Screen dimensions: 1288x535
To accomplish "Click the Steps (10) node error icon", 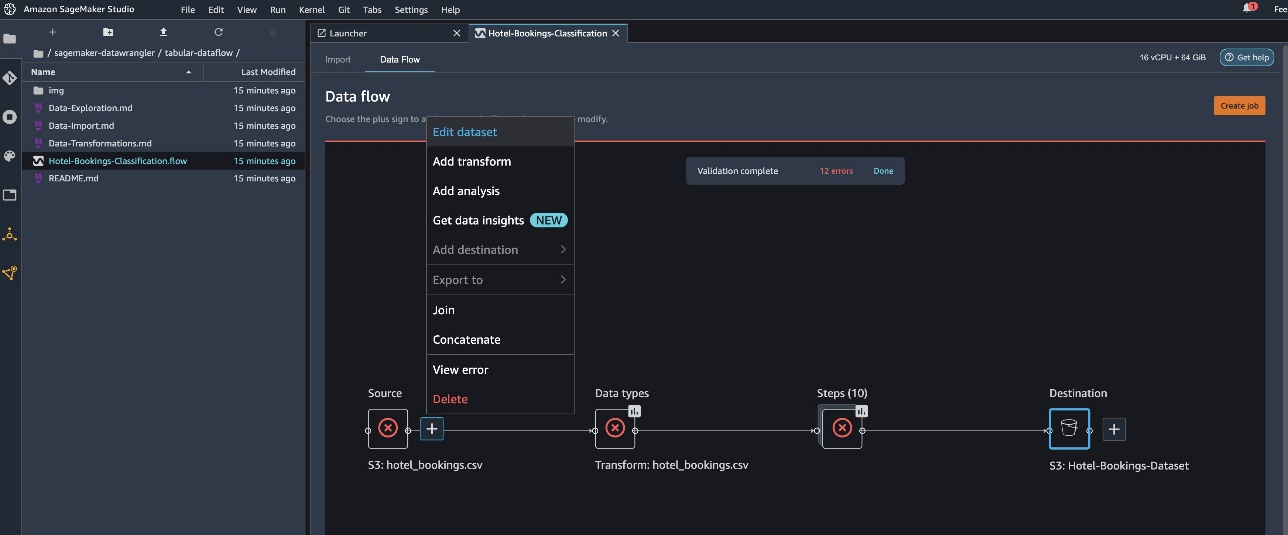I will (x=842, y=428).
